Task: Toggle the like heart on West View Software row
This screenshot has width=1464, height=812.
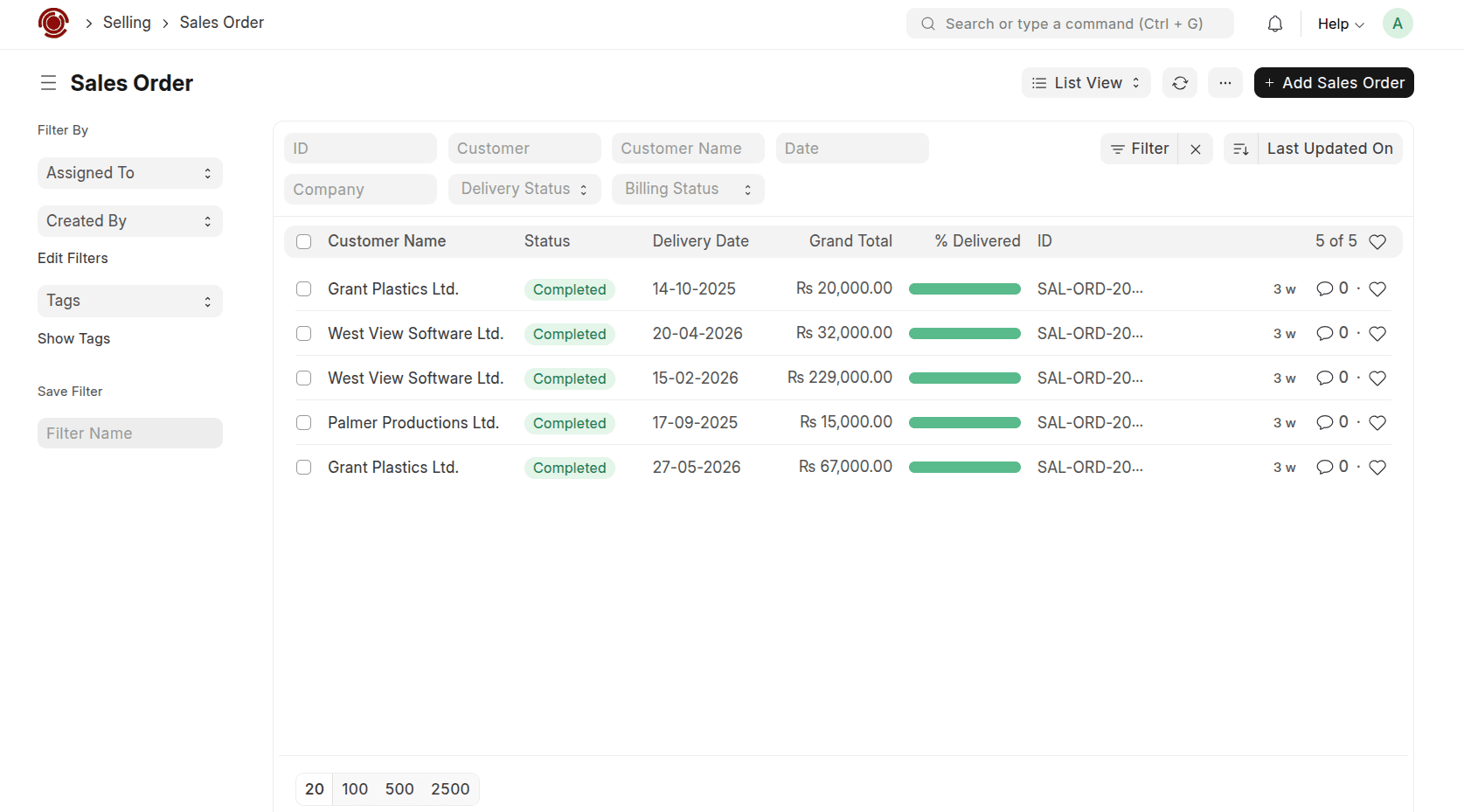Action: 1378,333
